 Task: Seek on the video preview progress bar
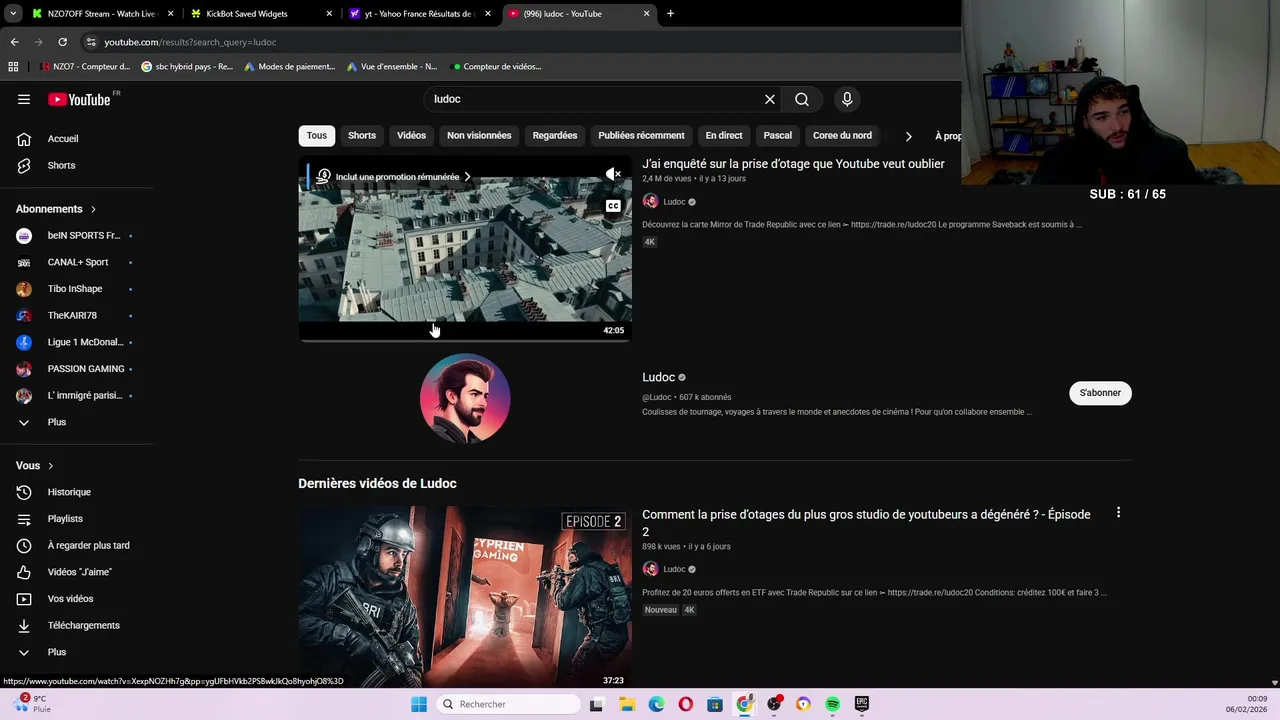pos(465,340)
